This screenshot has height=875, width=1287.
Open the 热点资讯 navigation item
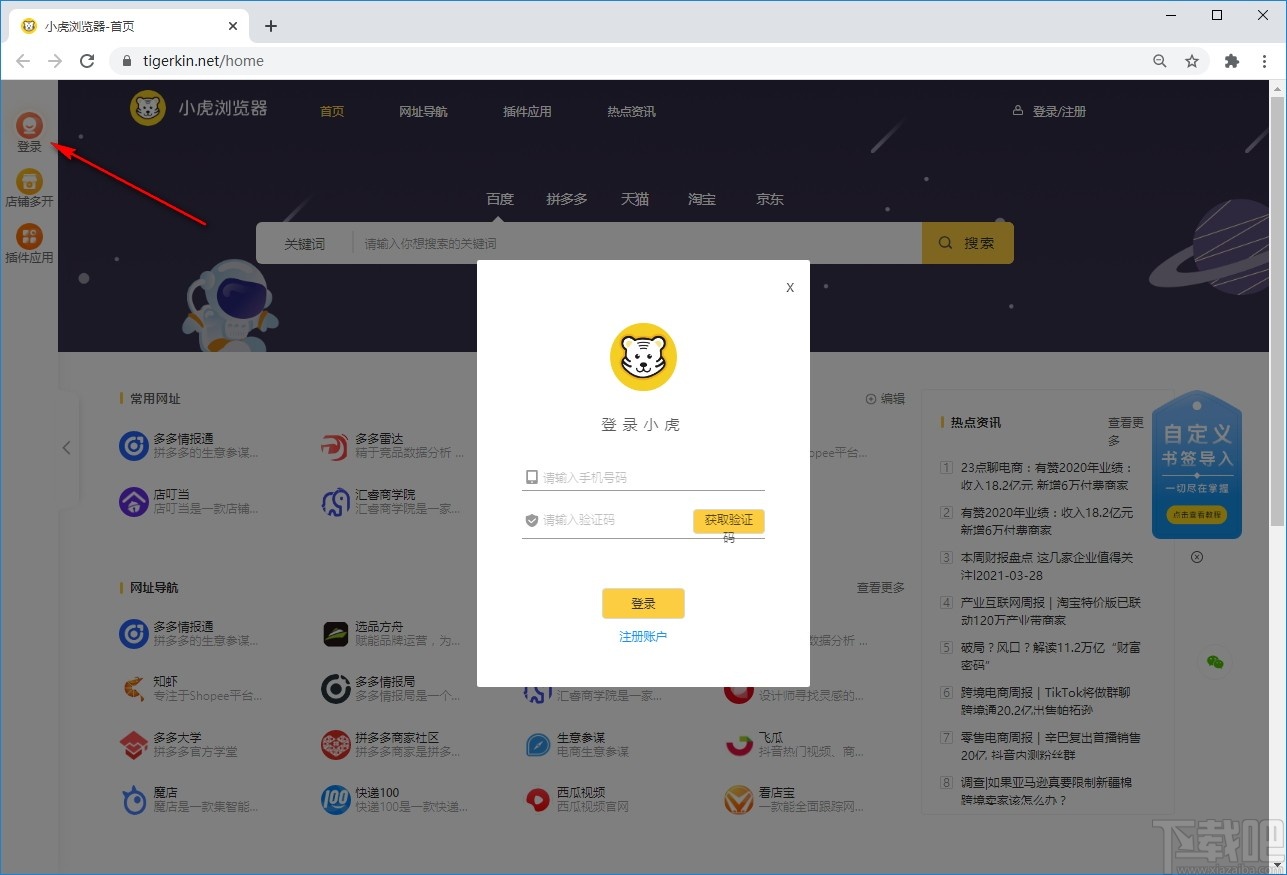click(630, 111)
